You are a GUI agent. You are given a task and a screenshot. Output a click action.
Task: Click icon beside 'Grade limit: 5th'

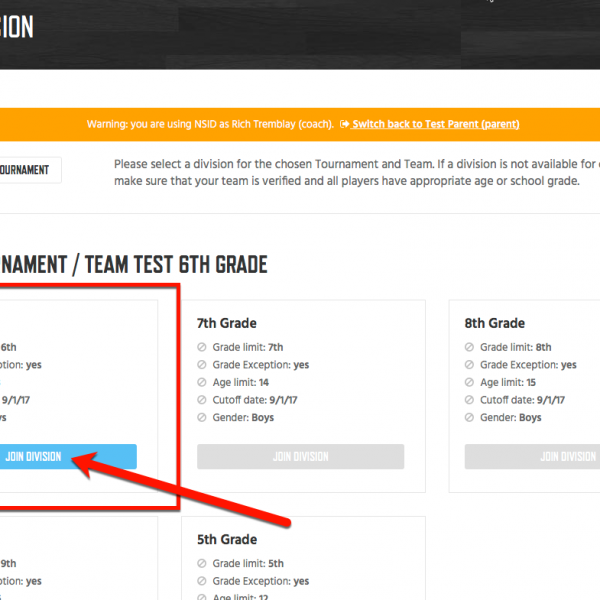coord(202,563)
